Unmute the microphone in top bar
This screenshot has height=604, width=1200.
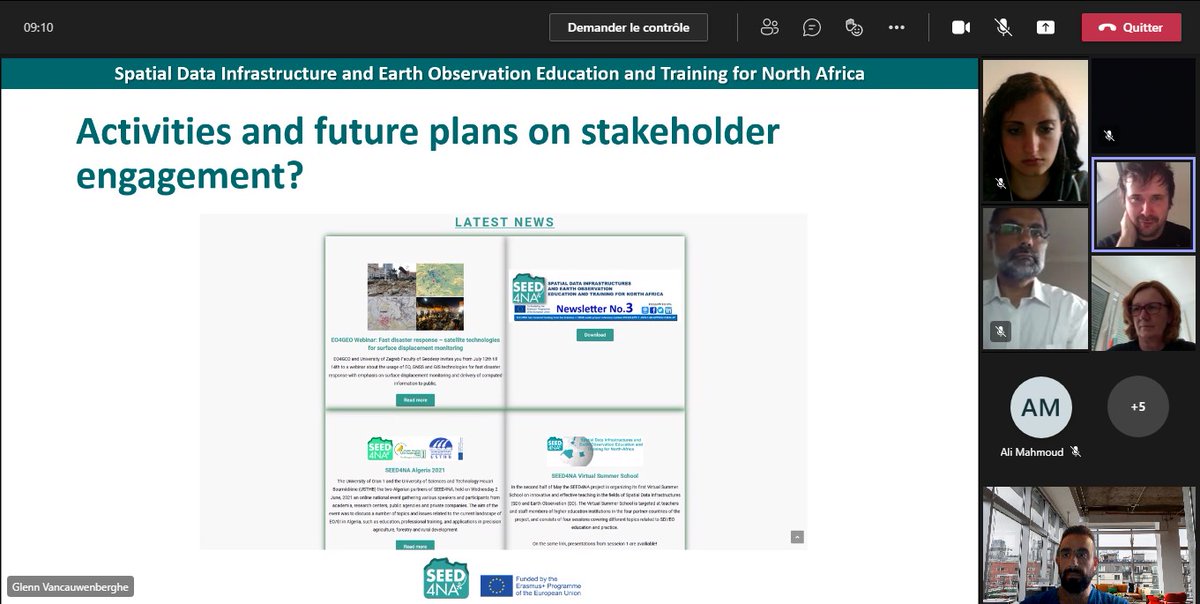click(1003, 27)
